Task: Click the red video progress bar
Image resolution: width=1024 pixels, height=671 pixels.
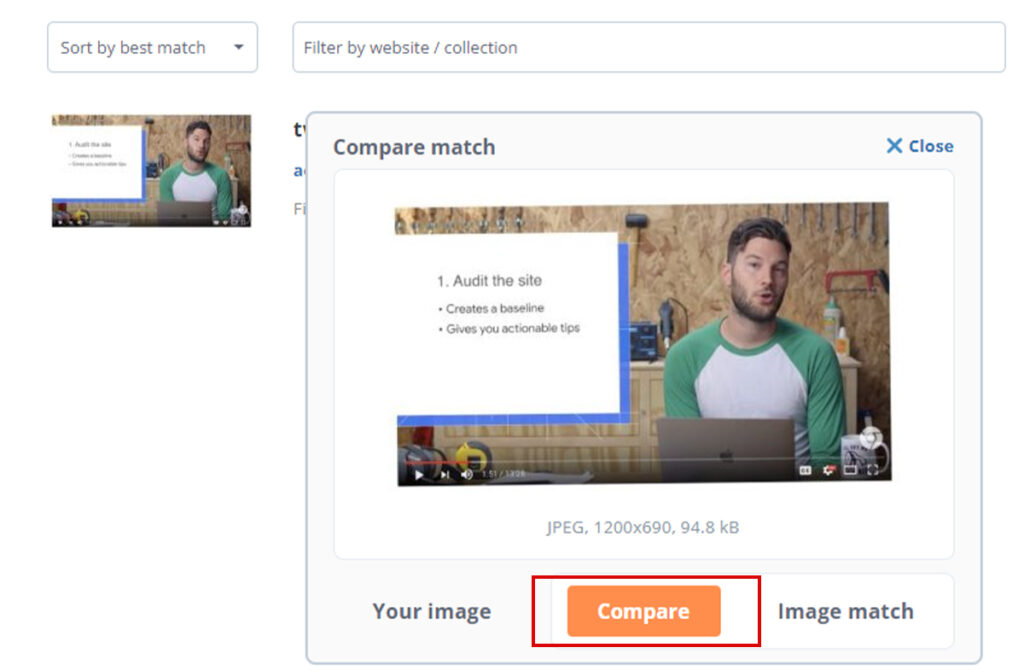Action: point(430,461)
